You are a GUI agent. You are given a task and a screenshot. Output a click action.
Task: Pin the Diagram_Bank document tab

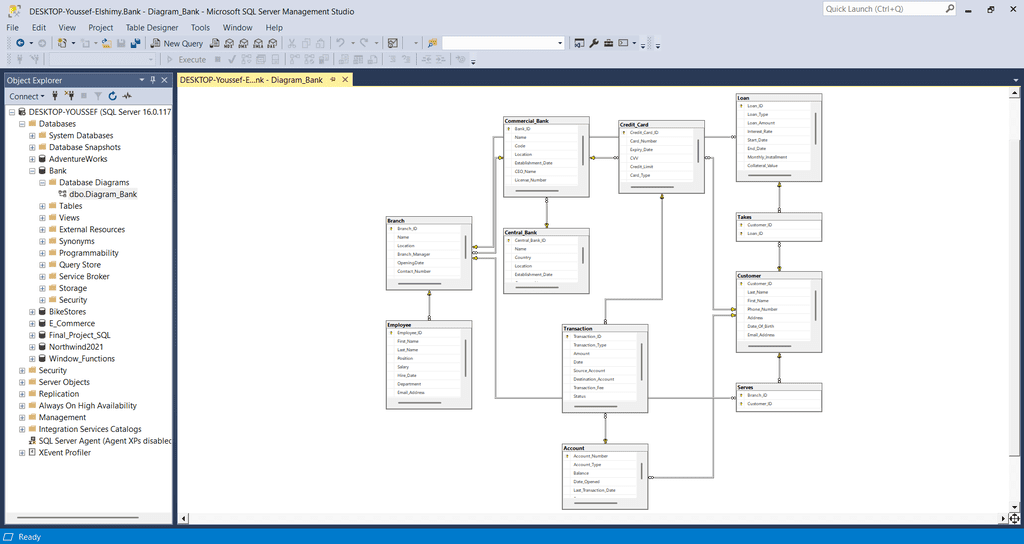coord(335,80)
